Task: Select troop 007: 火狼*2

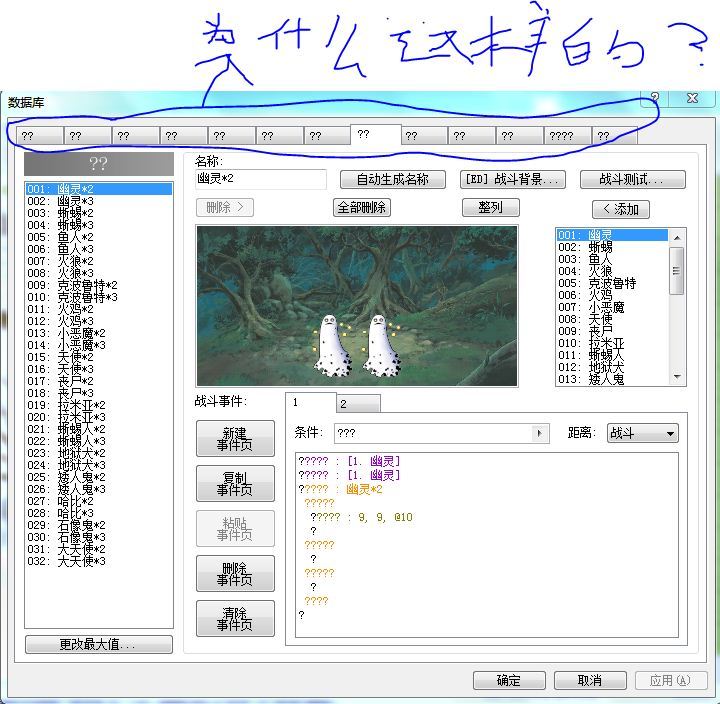Action: 99,261
